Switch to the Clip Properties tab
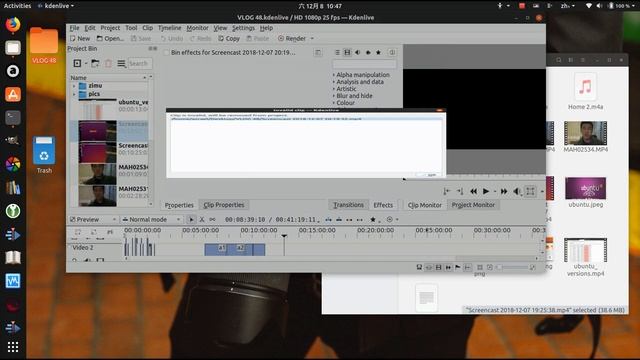The image size is (640, 360). [x=224, y=205]
